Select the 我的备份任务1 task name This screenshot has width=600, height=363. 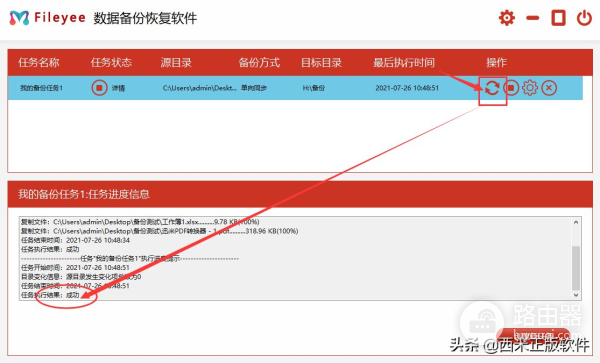41,88
